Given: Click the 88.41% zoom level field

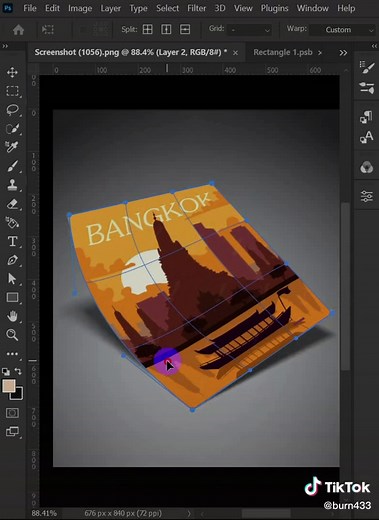Looking at the screenshot, I should click(44, 513).
